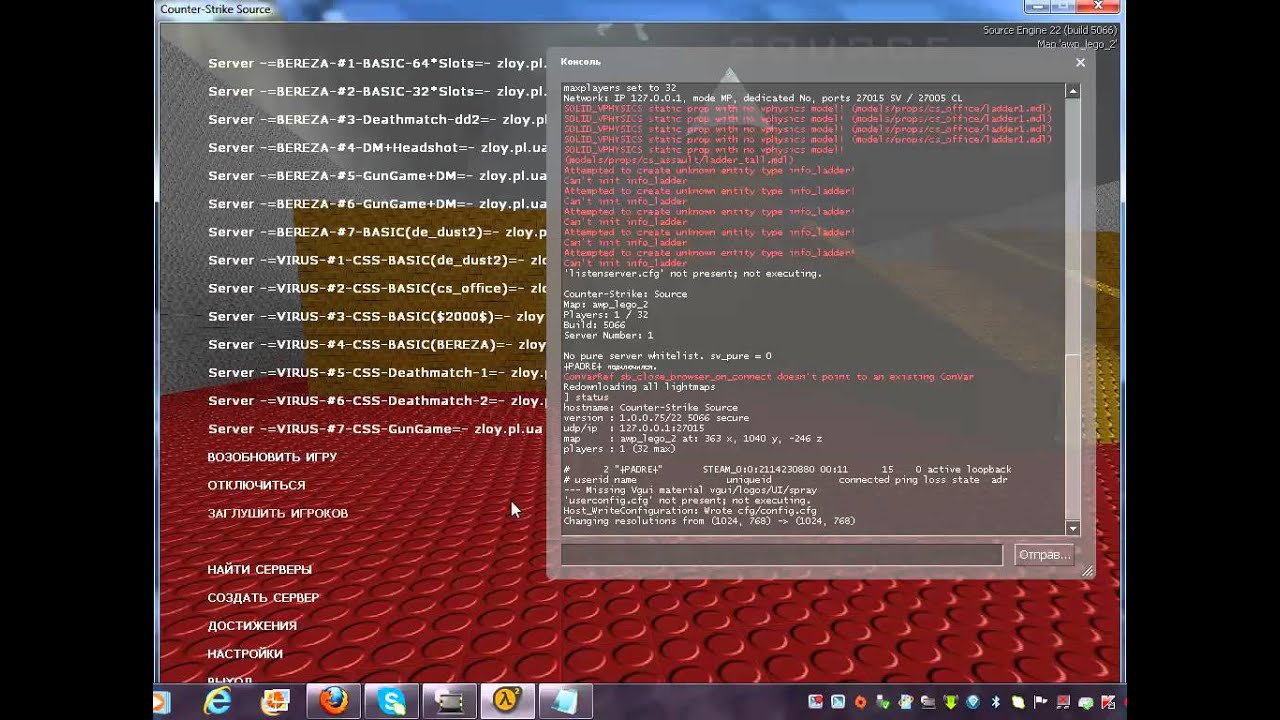This screenshot has width=1280, height=720.
Task: Join Server BEREZA-#3-Deathmatch-dd2
Action: pyautogui.click(x=377, y=119)
